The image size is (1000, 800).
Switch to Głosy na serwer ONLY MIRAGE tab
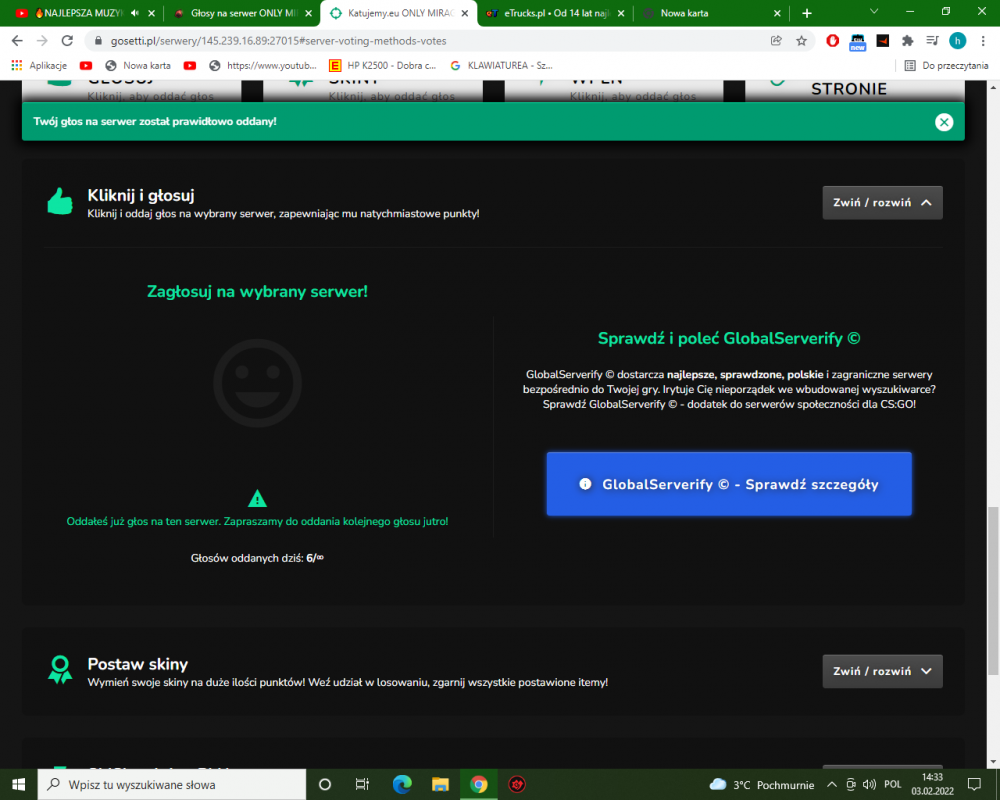243,13
